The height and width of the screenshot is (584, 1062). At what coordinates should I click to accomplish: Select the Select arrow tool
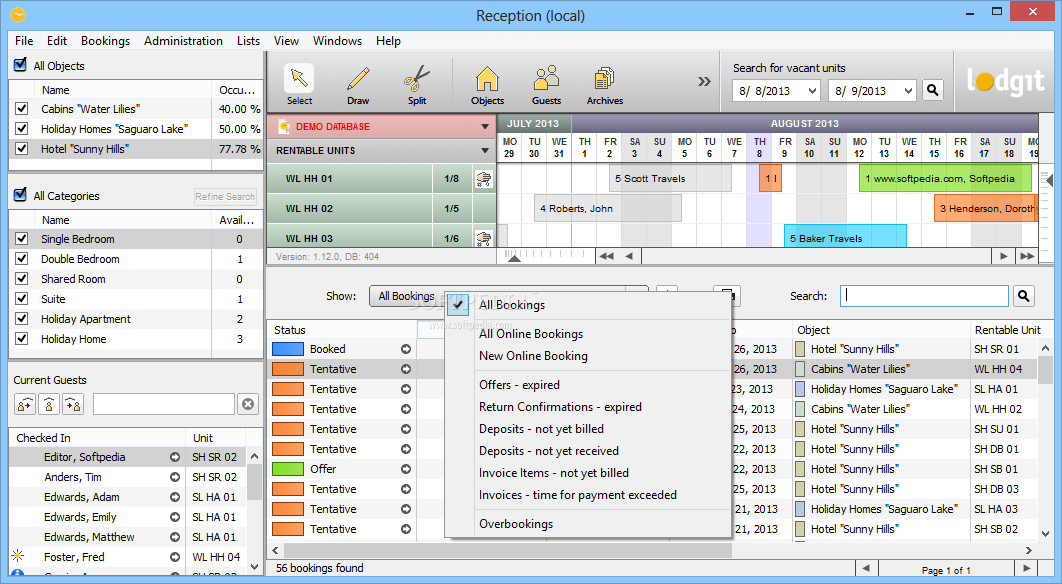(x=299, y=85)
